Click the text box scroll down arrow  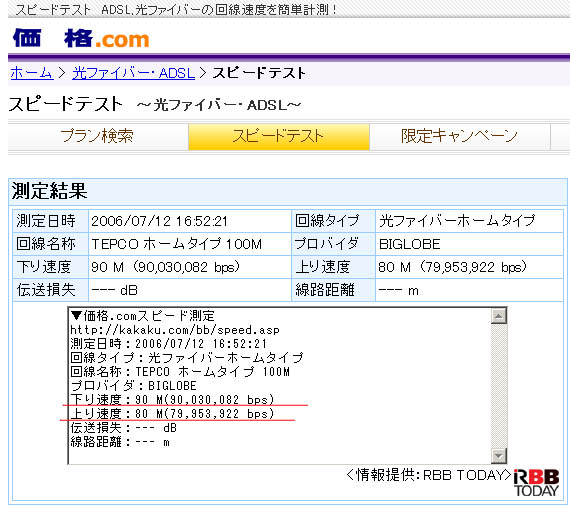(x=499, y=455)
